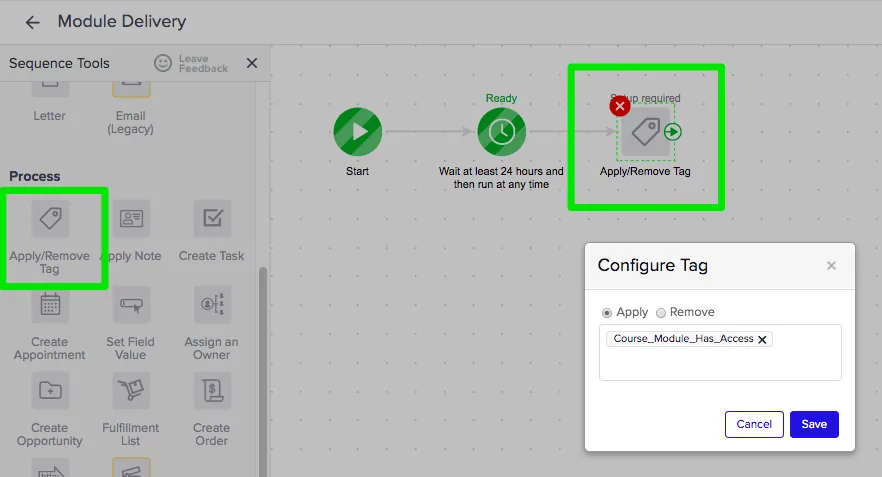The width and height of the screenshot is (882, 477).
Task: Pick the Fulfillment List tool icon
Action: coord(131,390)
